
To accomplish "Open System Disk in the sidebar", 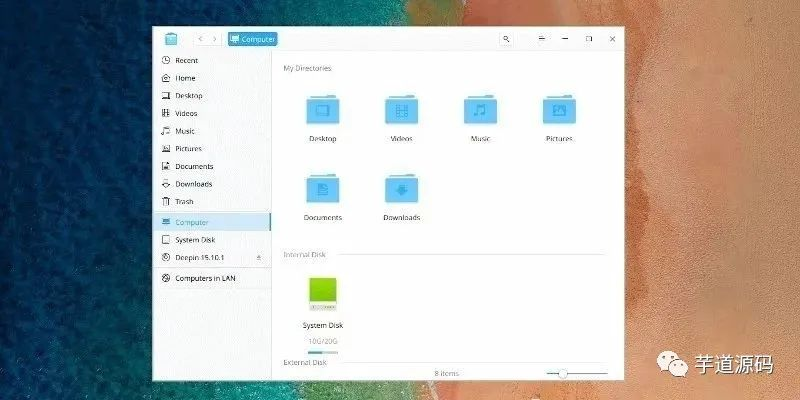I will [x=212, y=240].
